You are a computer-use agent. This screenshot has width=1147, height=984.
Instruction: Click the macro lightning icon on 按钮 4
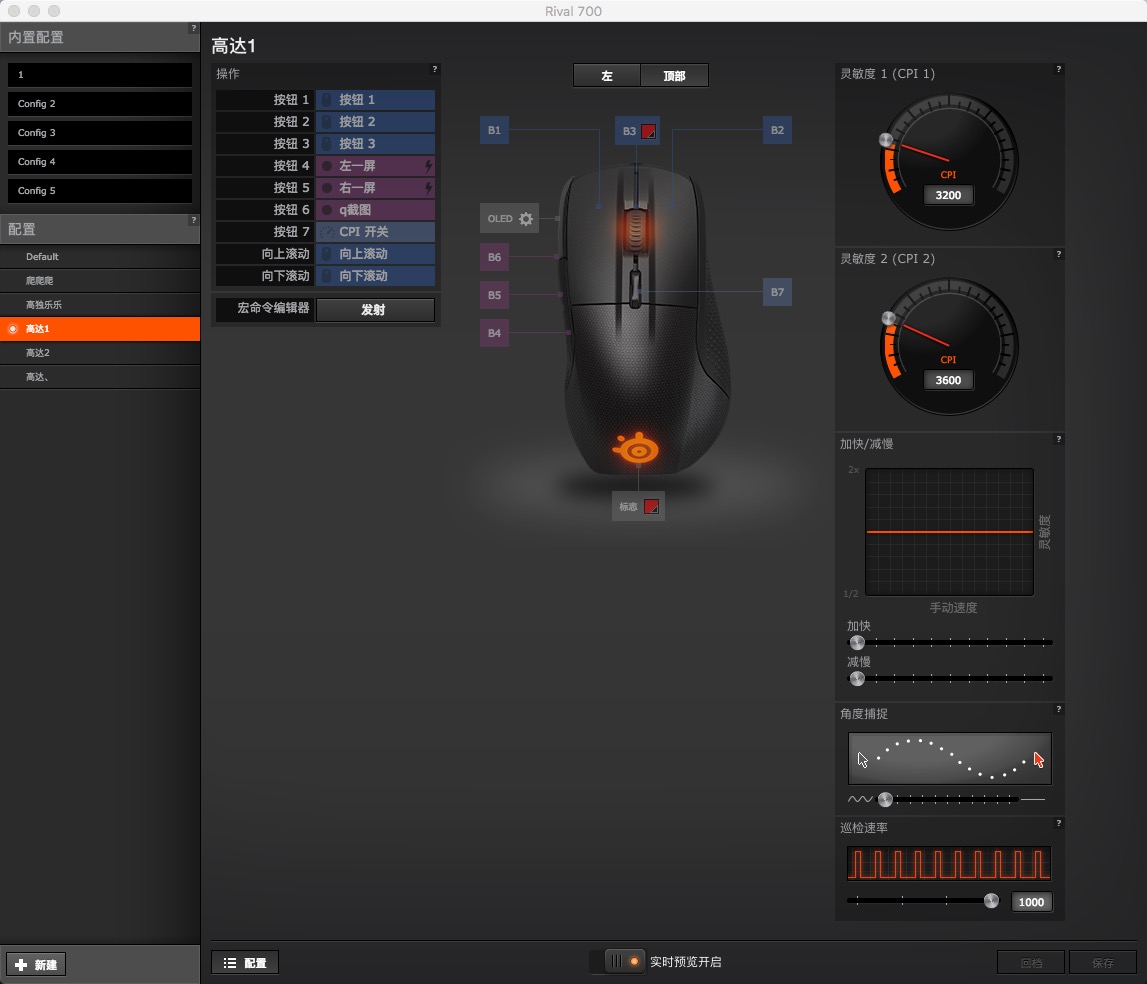tap(429, 166)
